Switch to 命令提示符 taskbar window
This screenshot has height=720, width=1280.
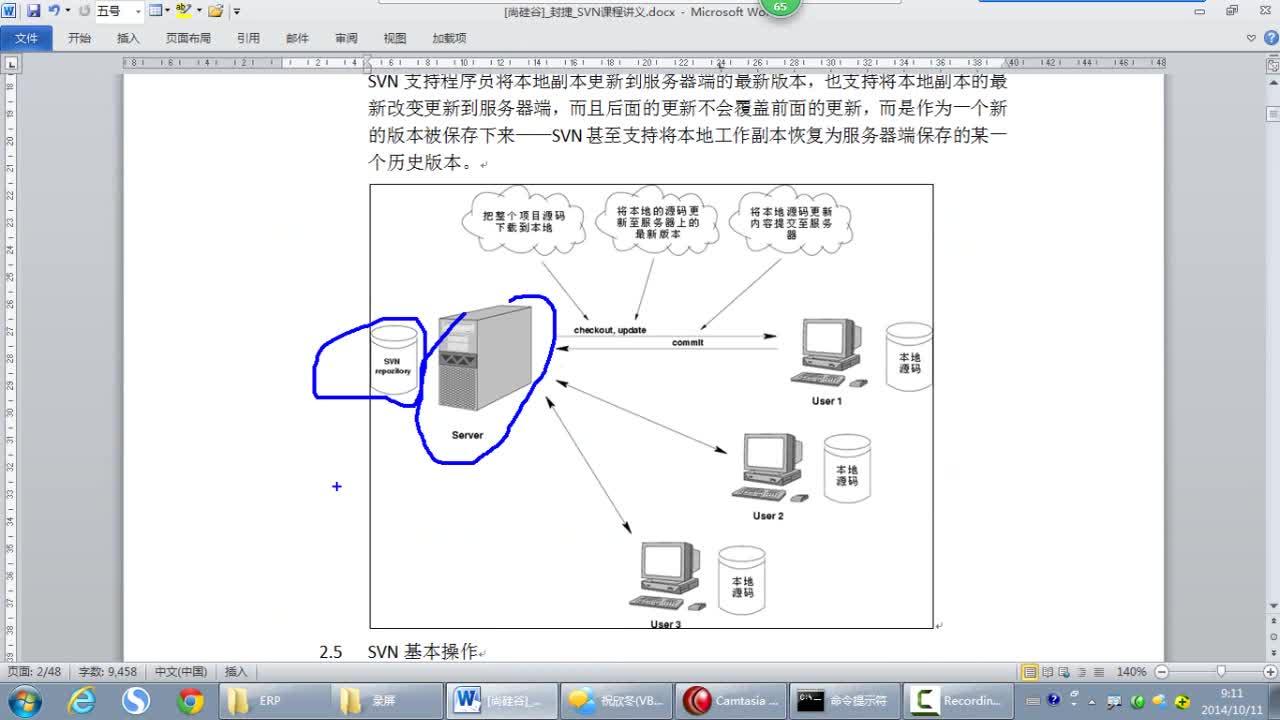click(846, 701)
